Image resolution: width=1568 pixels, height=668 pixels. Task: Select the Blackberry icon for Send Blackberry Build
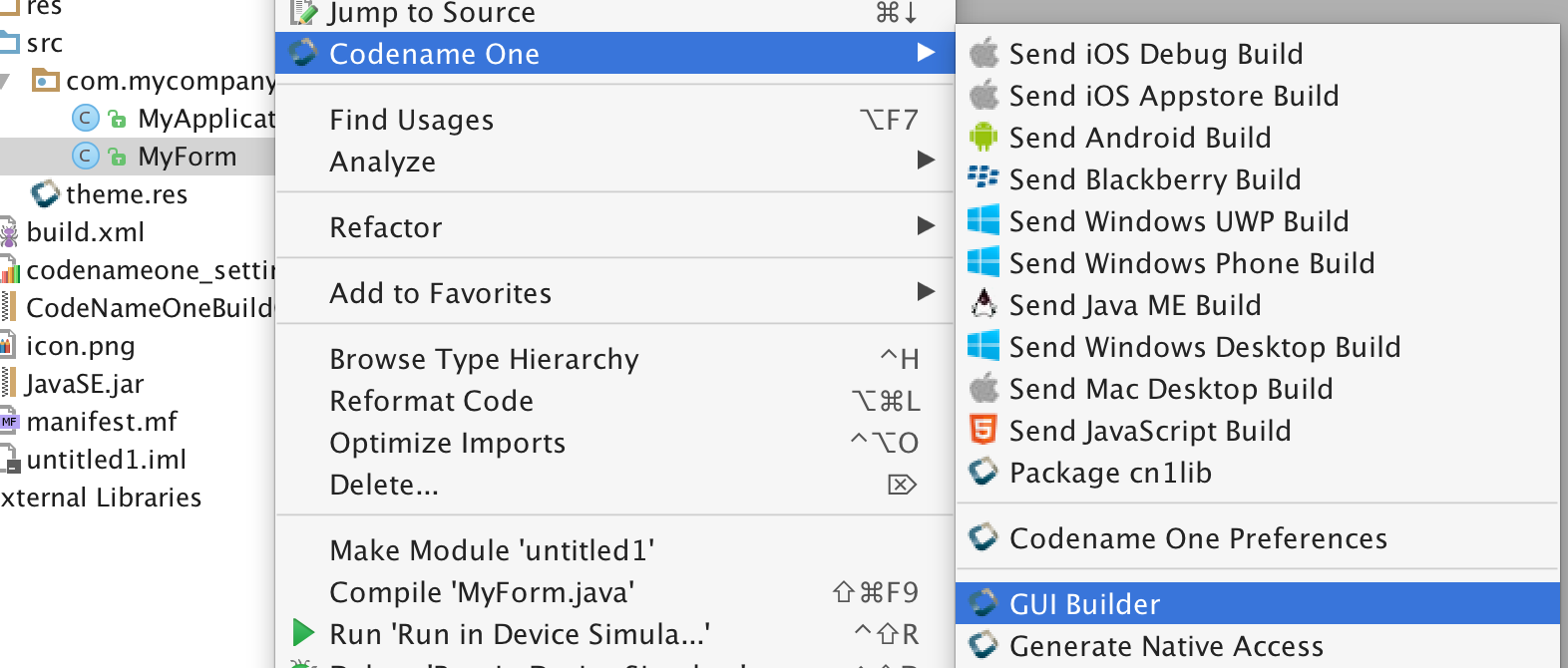pos(984,179)
